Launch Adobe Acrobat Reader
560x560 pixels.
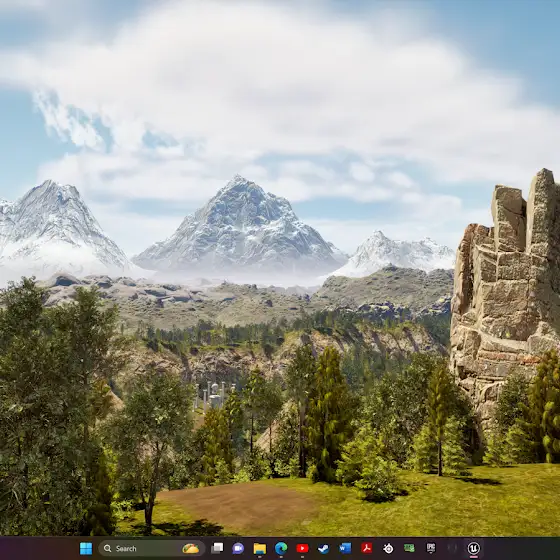click(x=366, y=548)
